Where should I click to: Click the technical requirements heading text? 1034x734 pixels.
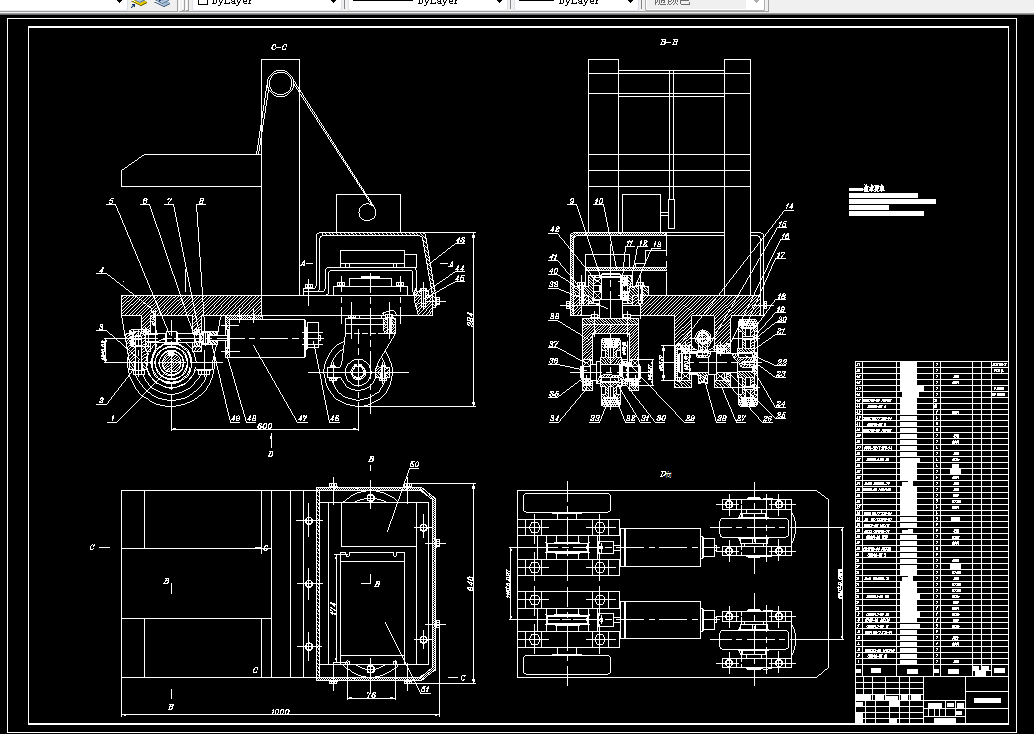point(873,189)
